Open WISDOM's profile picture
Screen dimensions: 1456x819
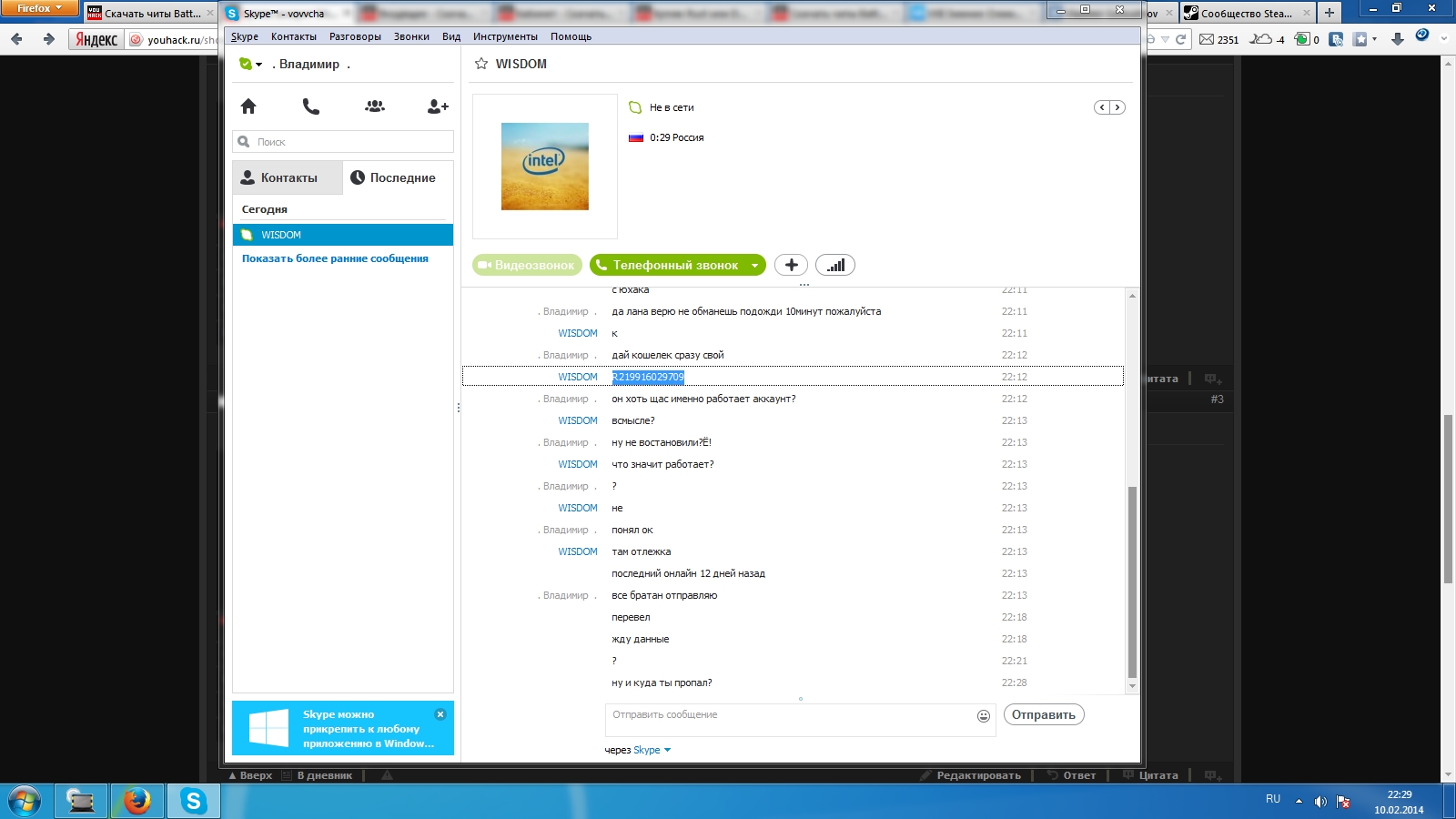click(545, 167)
